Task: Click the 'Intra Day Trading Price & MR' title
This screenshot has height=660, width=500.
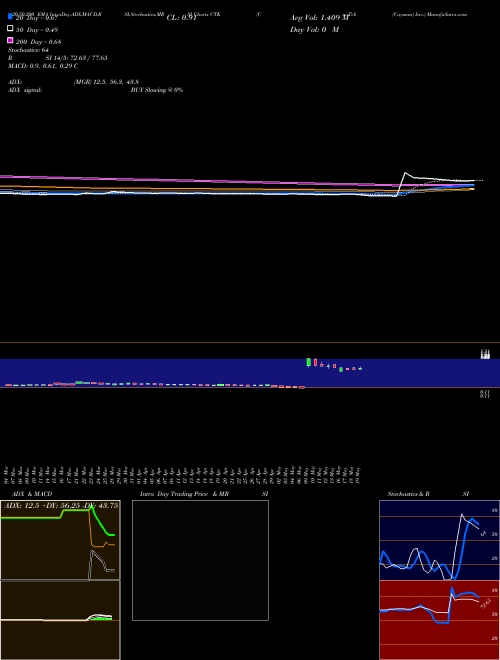Action: tap(184, 494)
